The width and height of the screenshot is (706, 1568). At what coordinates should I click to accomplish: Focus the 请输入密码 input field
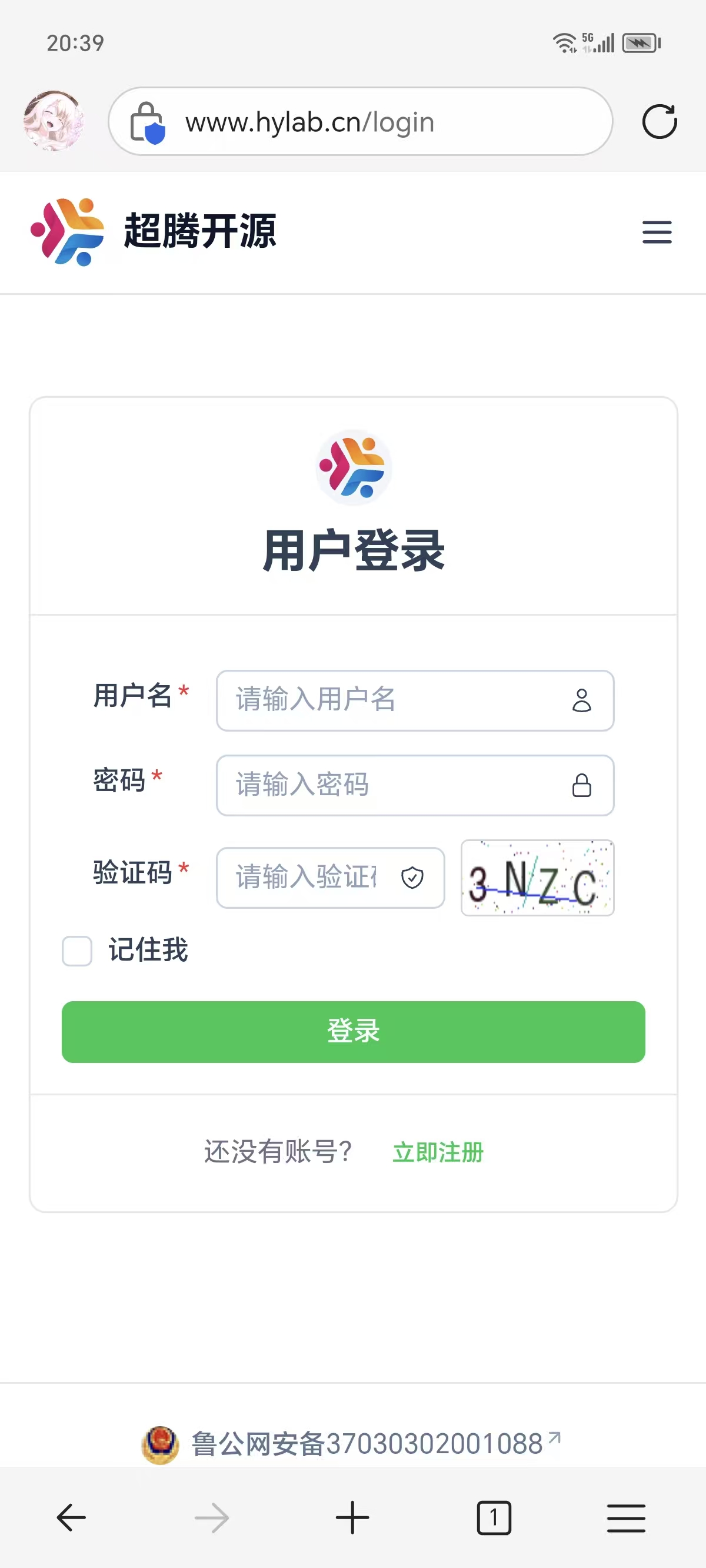tap(415, 785)
